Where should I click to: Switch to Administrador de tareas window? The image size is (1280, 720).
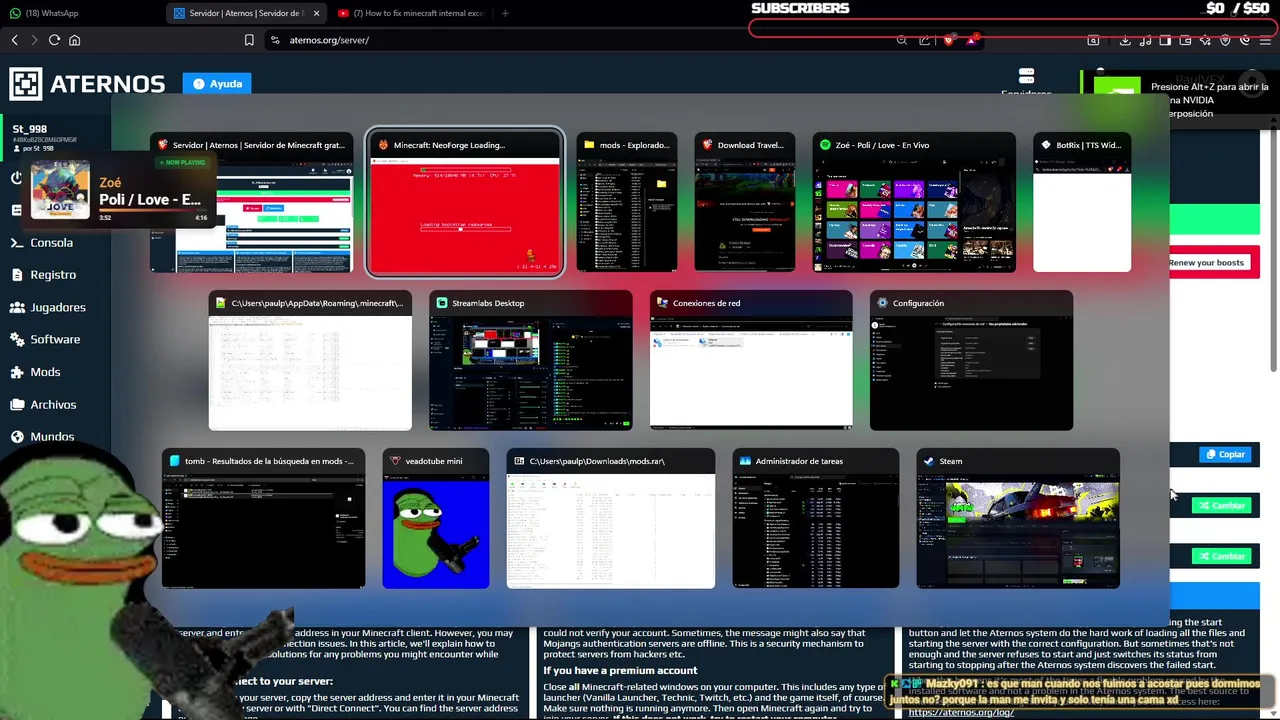pyautogui.click(x=816, y=519)
